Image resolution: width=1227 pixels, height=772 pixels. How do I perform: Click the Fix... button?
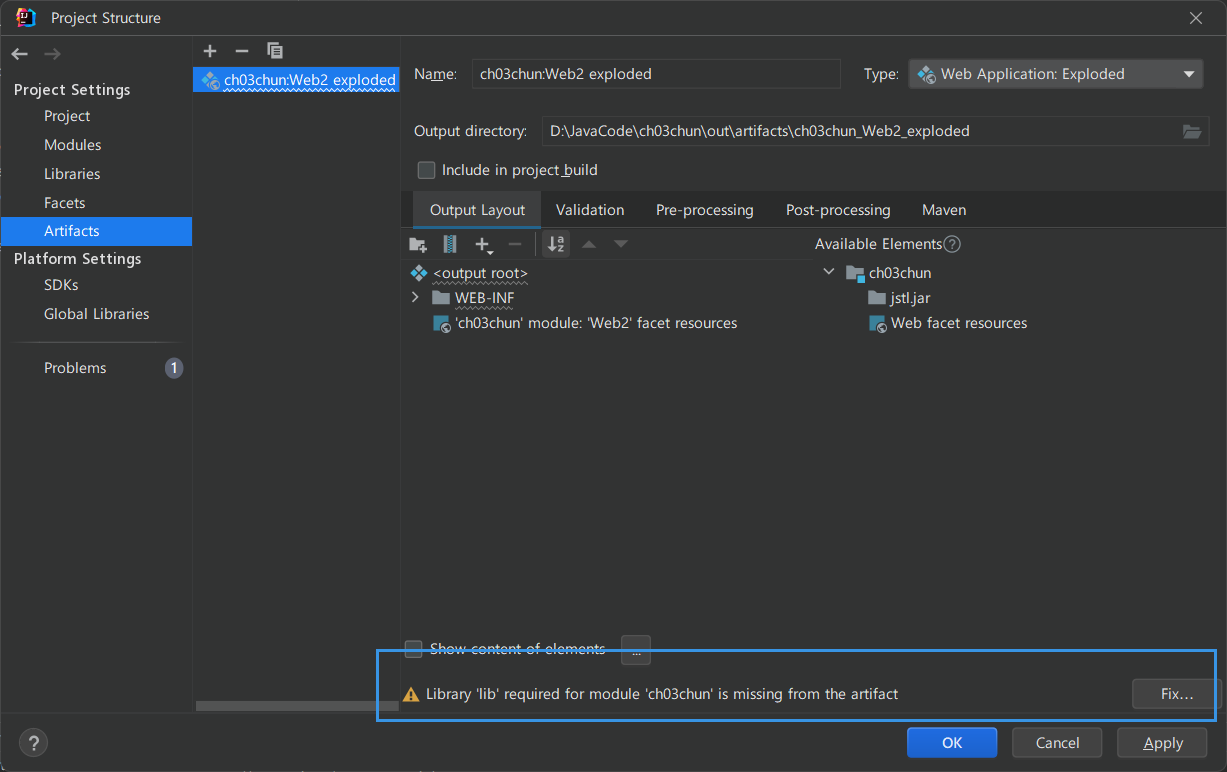point(1177,694)
